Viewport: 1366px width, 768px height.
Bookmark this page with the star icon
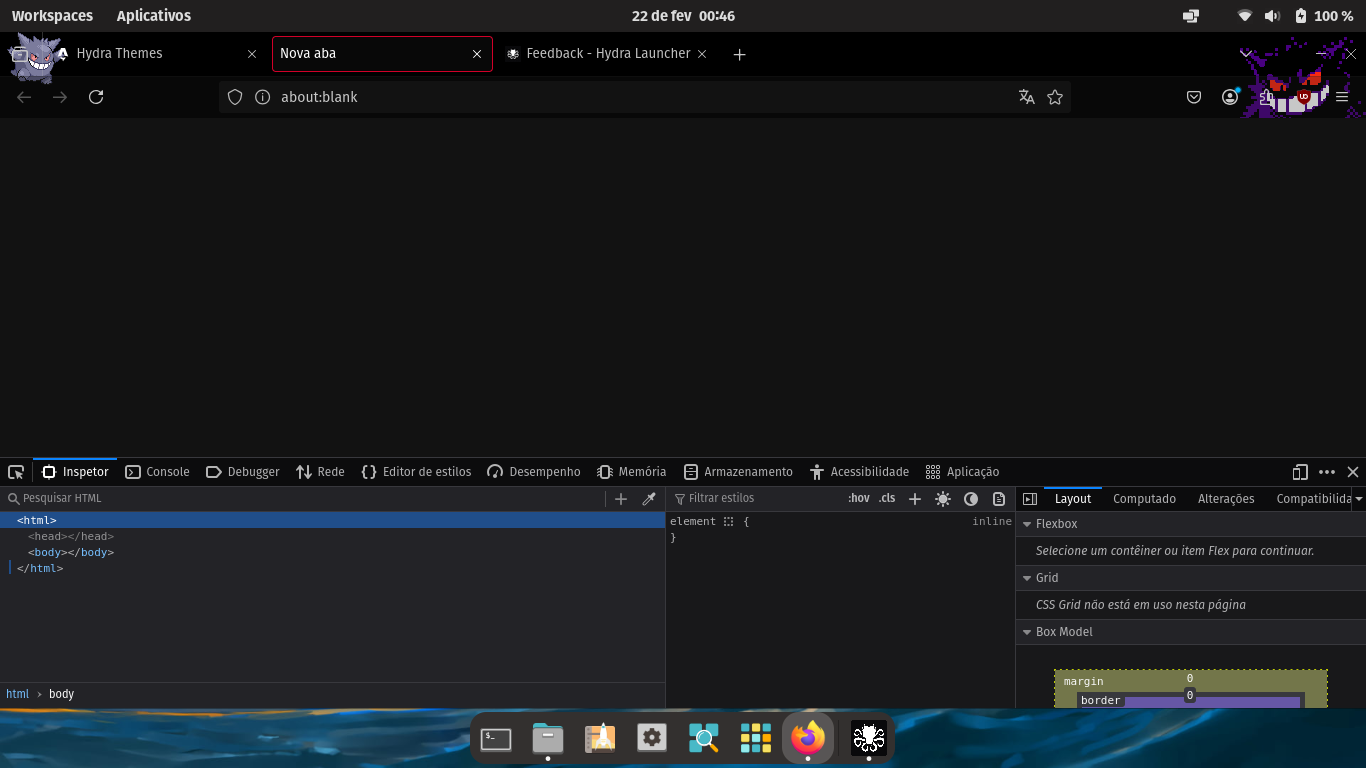pyautogui.click(x=1054, y=97)
